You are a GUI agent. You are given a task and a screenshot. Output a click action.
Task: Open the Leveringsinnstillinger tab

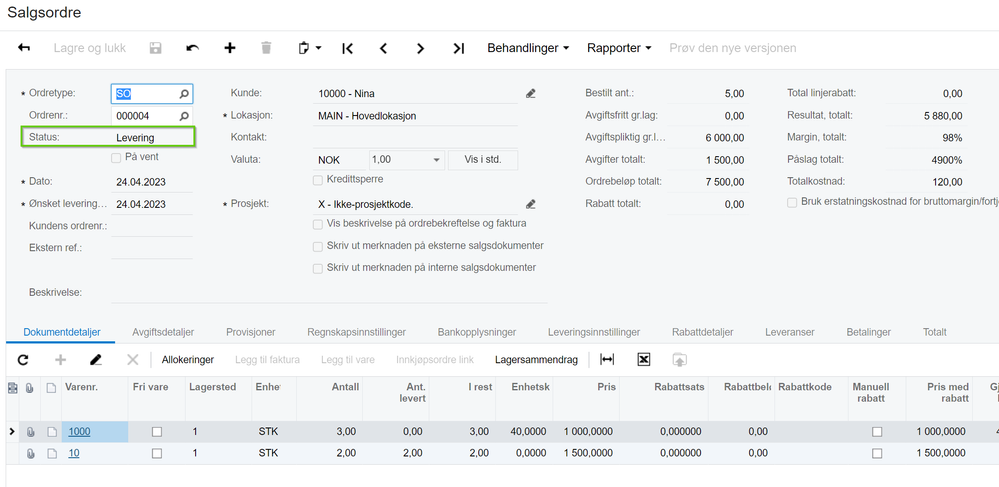click(x=593, y=332)
